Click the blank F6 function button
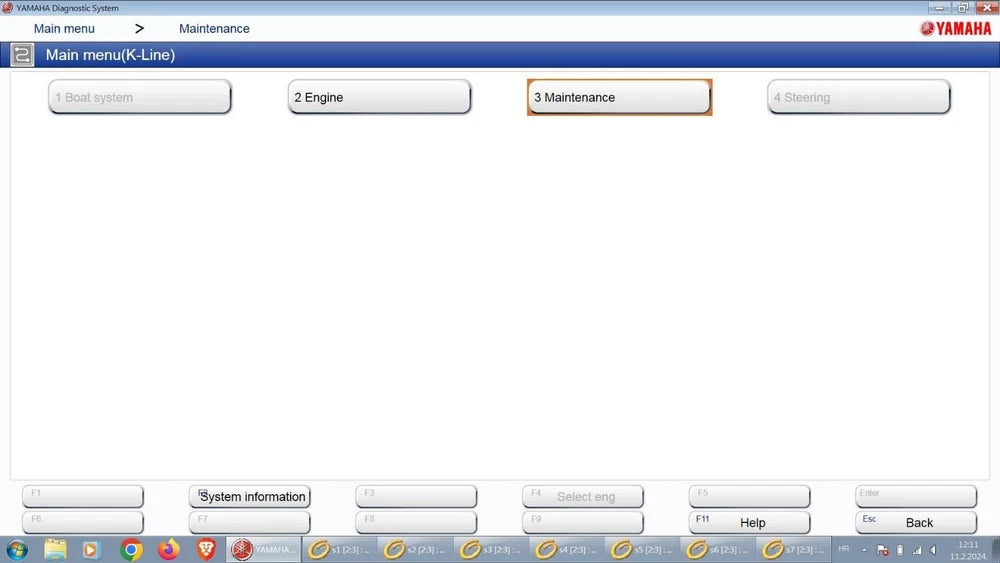Screen dimensions: 1000x563 [x=83, y=522]
